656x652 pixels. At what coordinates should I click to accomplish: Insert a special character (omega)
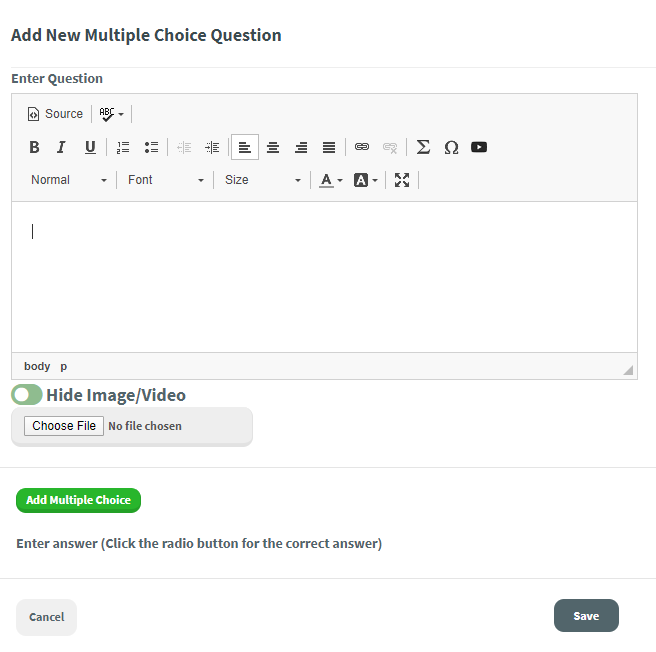point(451,147)
